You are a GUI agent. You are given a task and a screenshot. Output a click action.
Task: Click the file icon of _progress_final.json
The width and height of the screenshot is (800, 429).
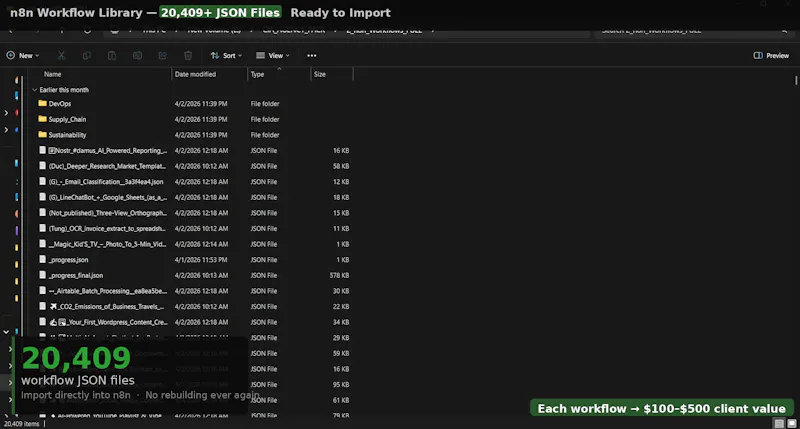coord(43,275)
